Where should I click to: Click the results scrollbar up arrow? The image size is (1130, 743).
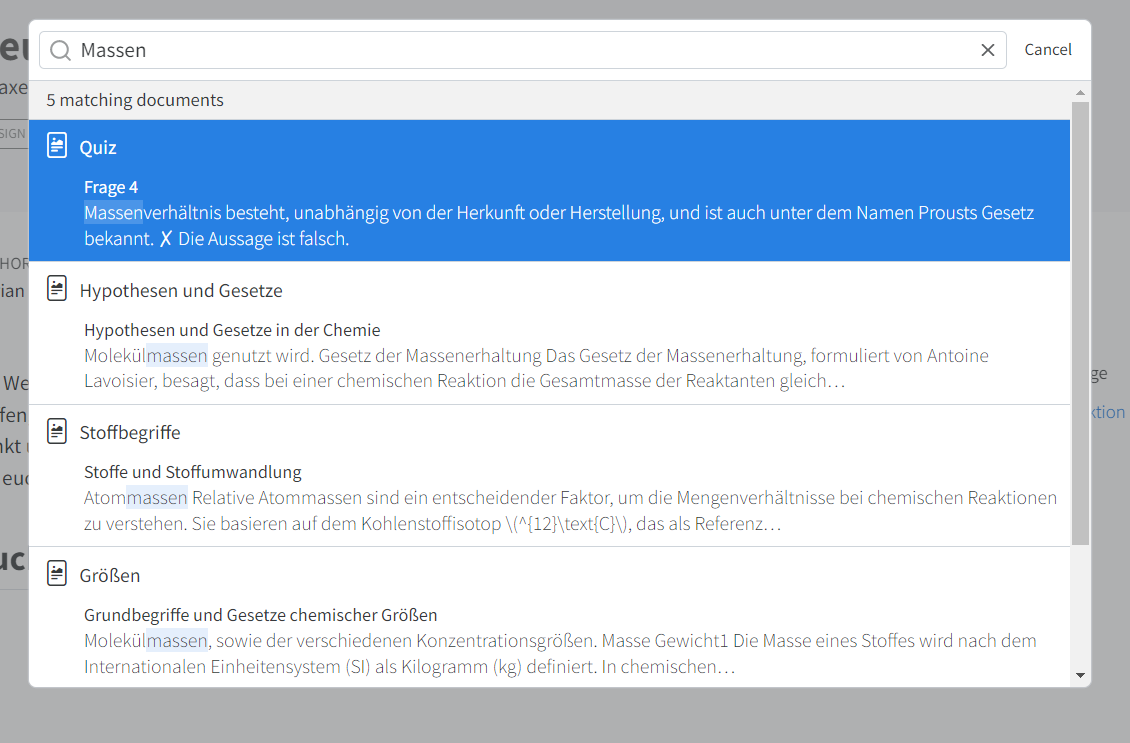point(1079,92)
